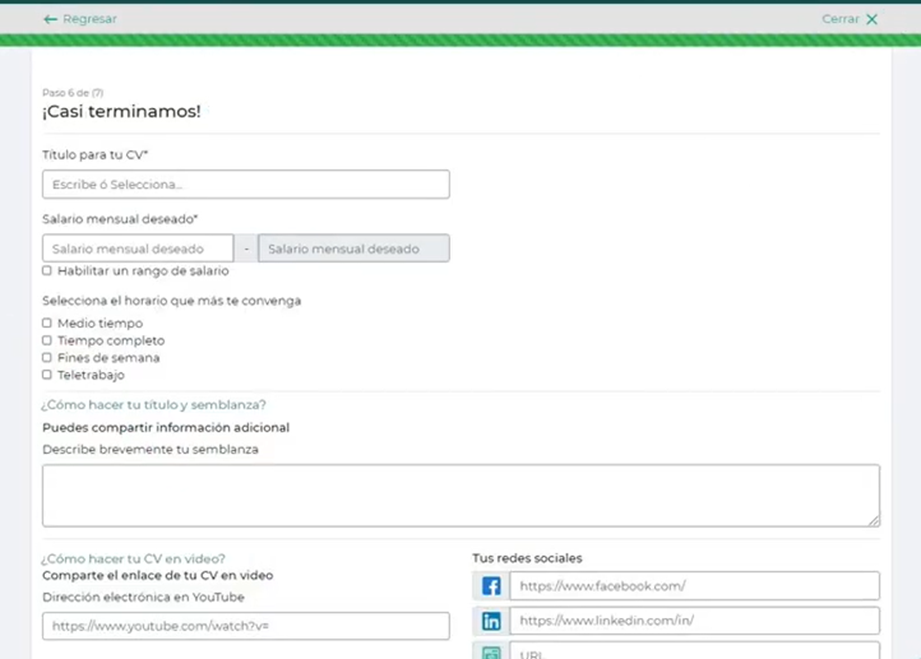Click the Tus redes sociales label
Viewport: 921px width, 659px height.
(527, 558)
